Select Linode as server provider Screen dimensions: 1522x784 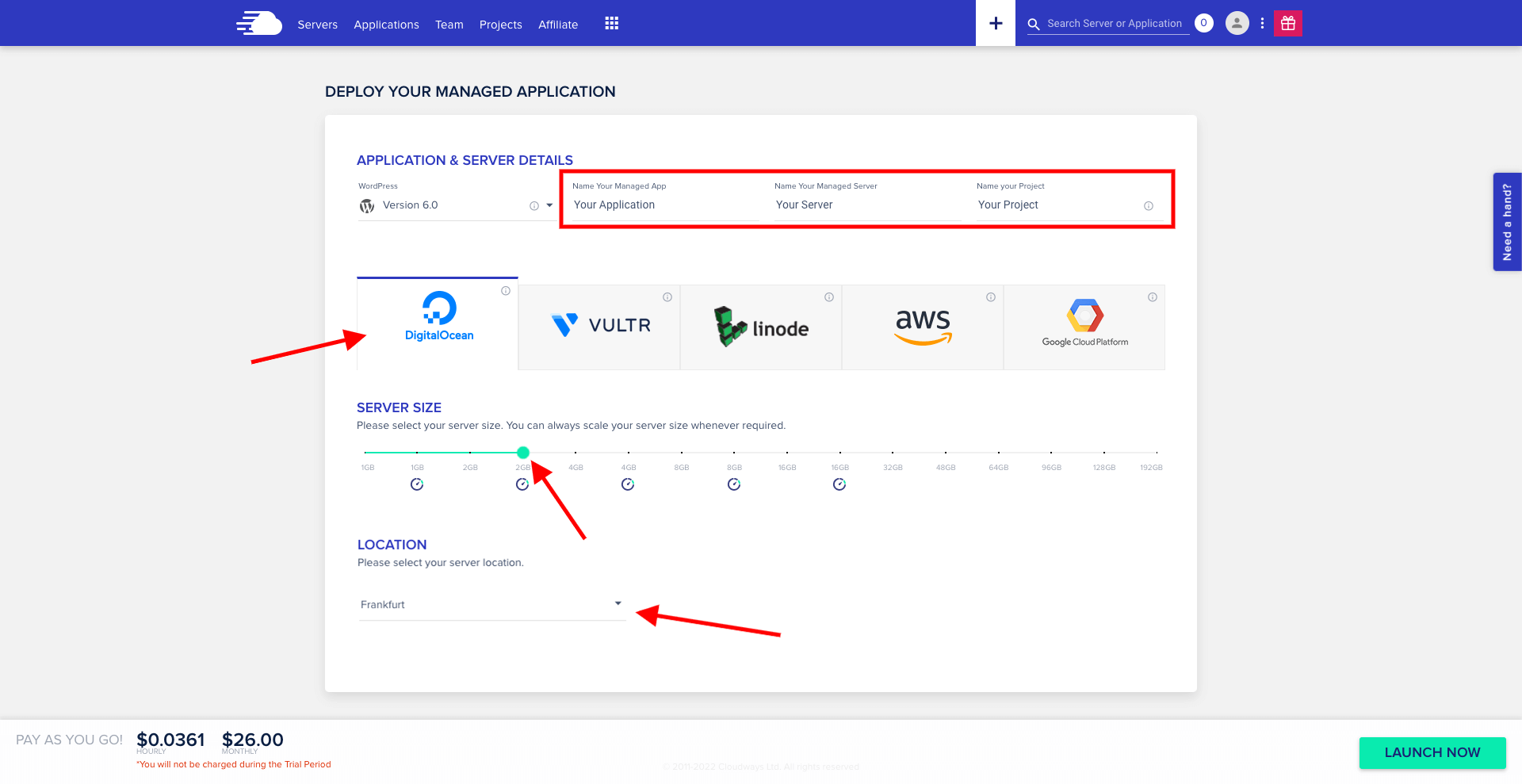coord(761,327)
